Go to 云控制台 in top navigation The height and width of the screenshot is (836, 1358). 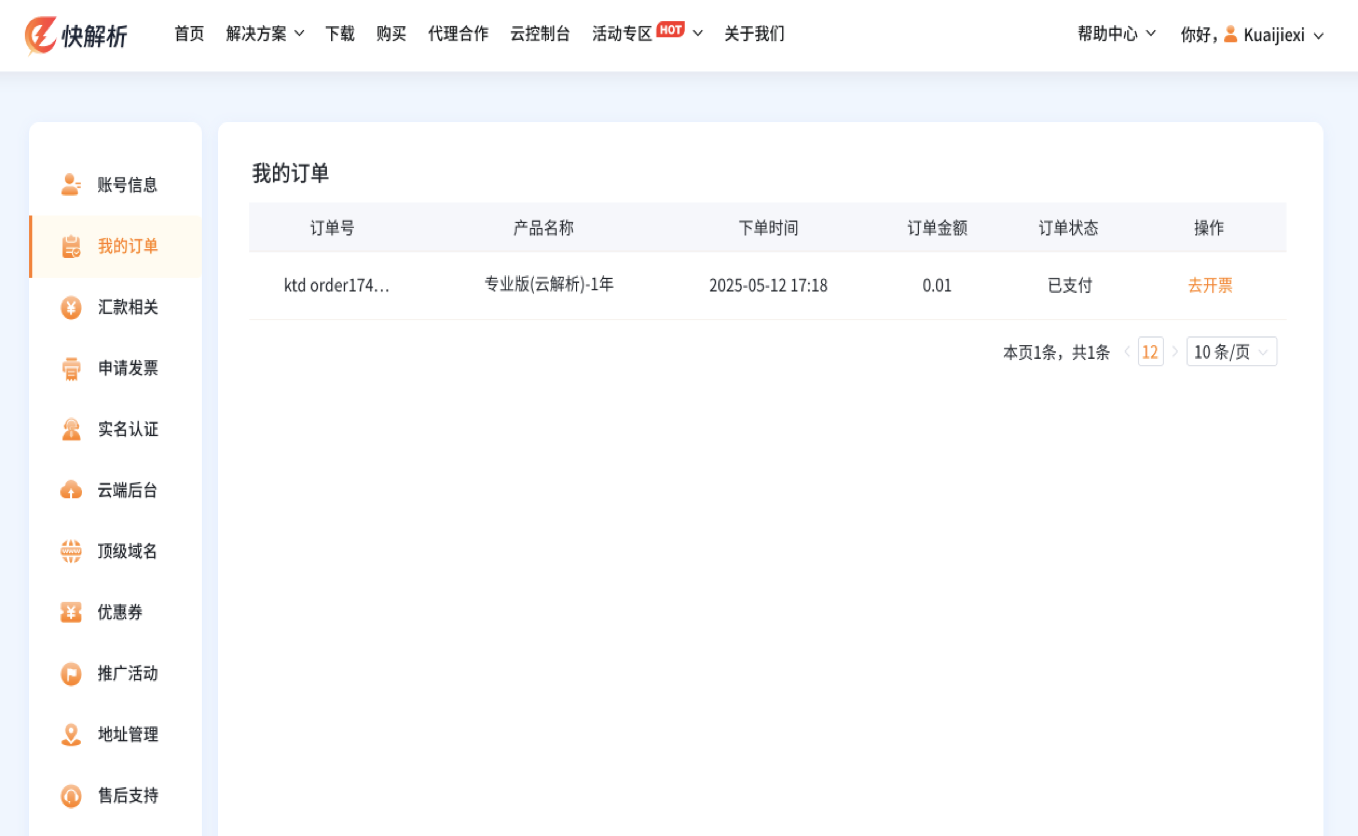click(x=540, y=34)
